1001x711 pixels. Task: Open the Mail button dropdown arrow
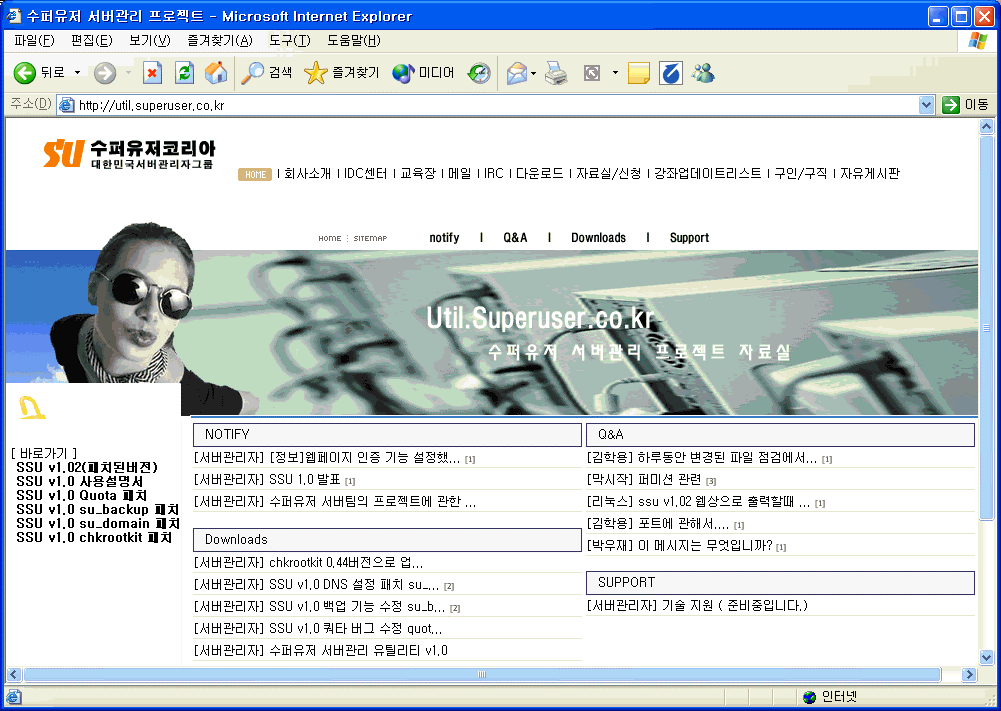pyautogui.click(x=533, y=73)
